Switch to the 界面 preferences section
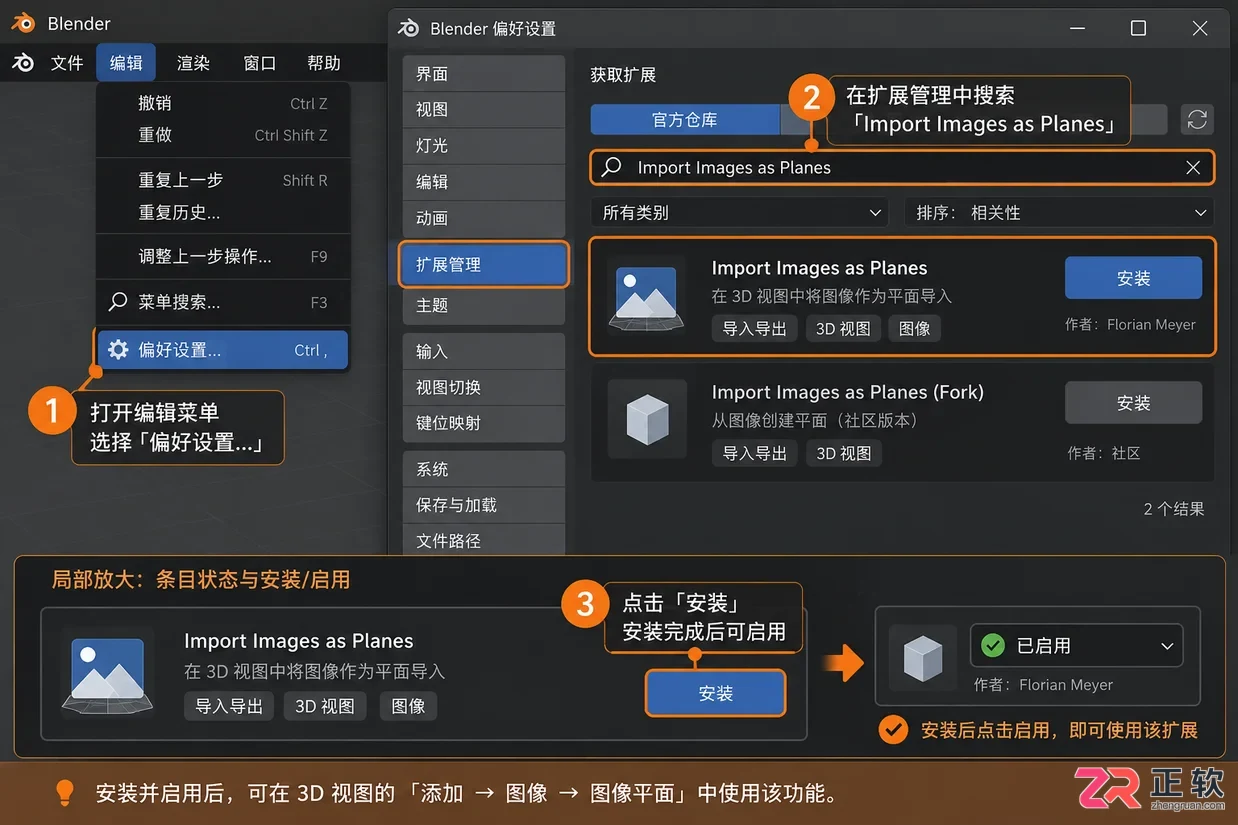This screenshot has height=825, width=1238. (484, 74)
